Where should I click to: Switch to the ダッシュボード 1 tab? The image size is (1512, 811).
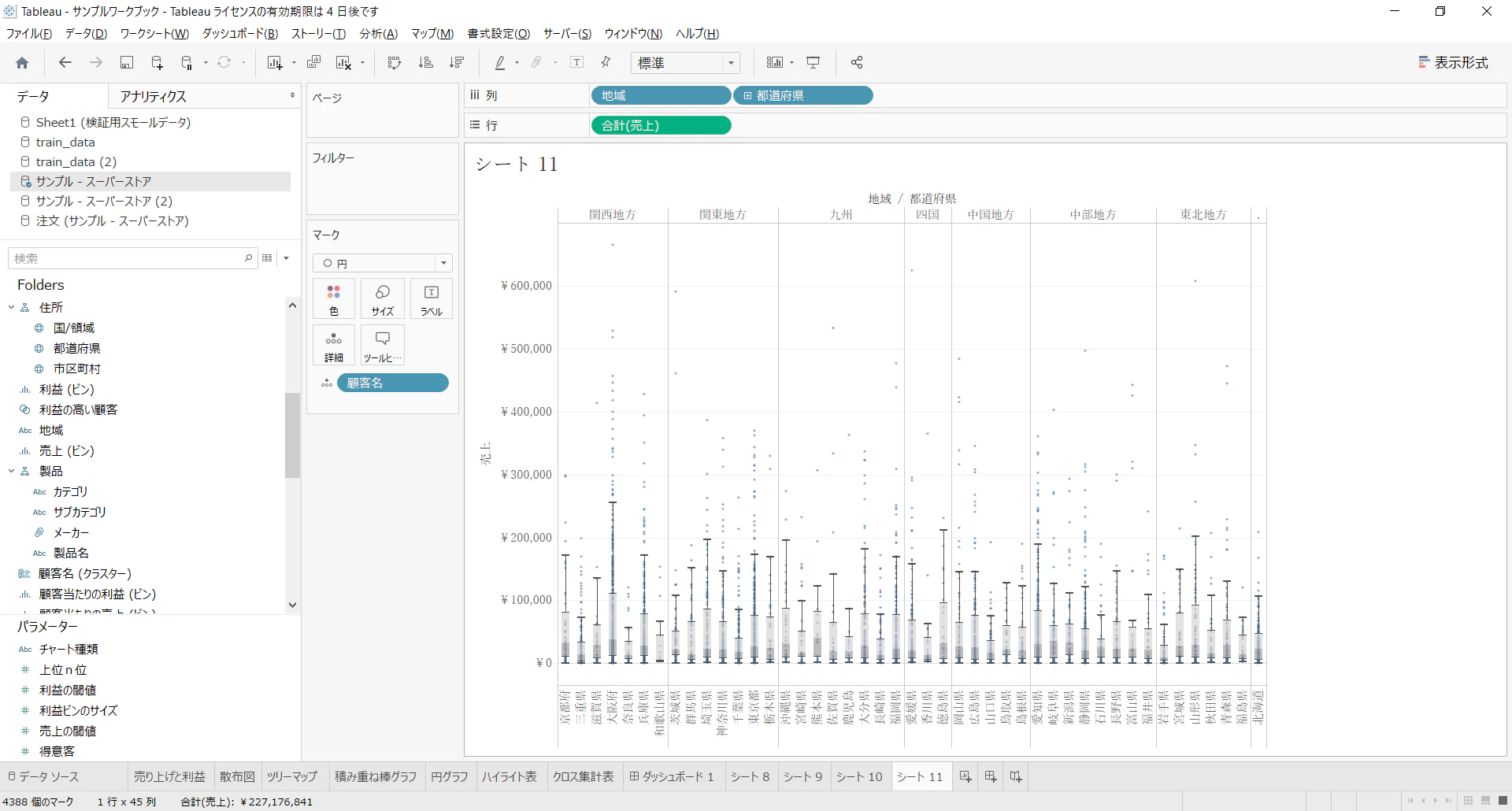coord(672,777)
